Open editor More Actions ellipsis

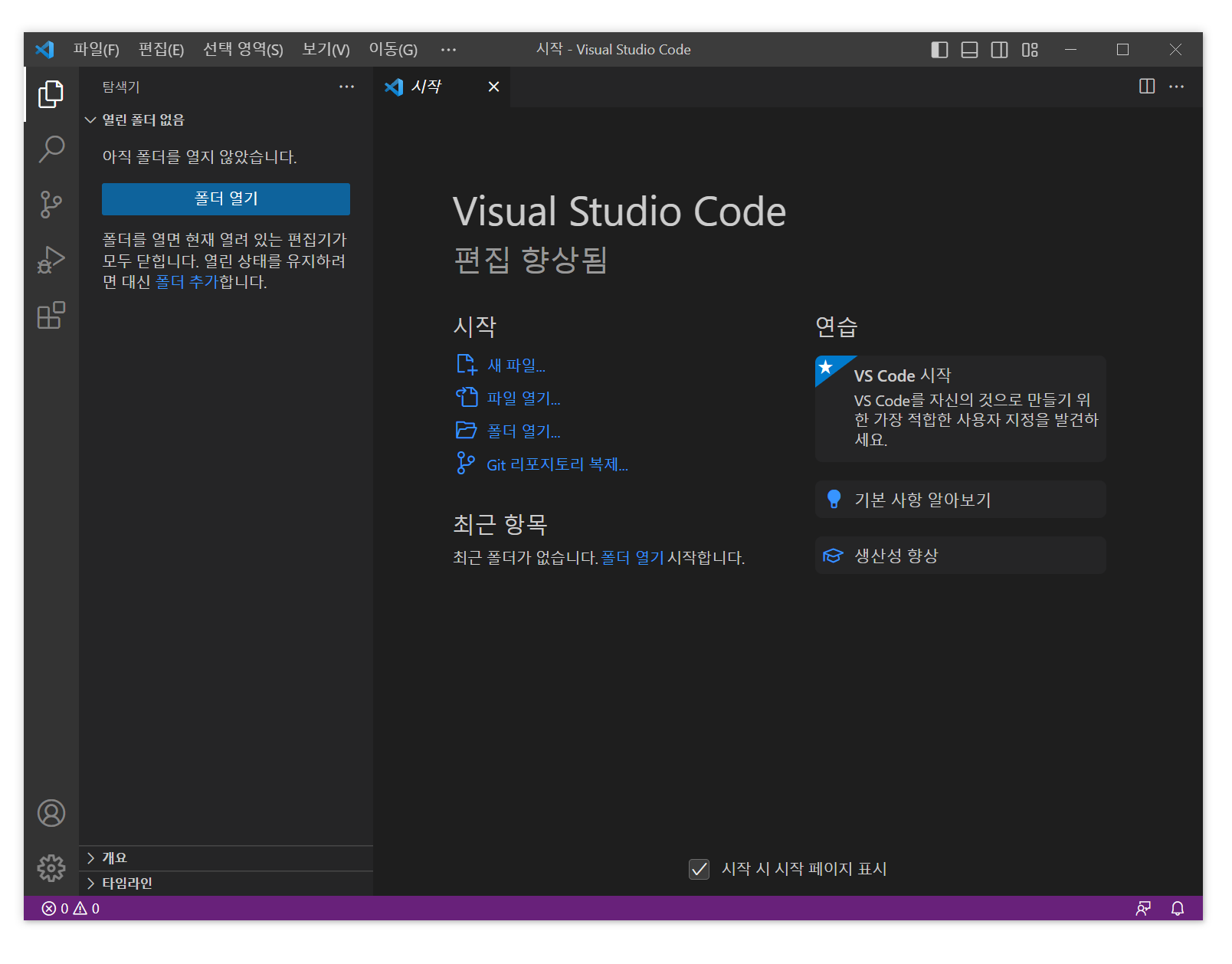[1177, 87]
